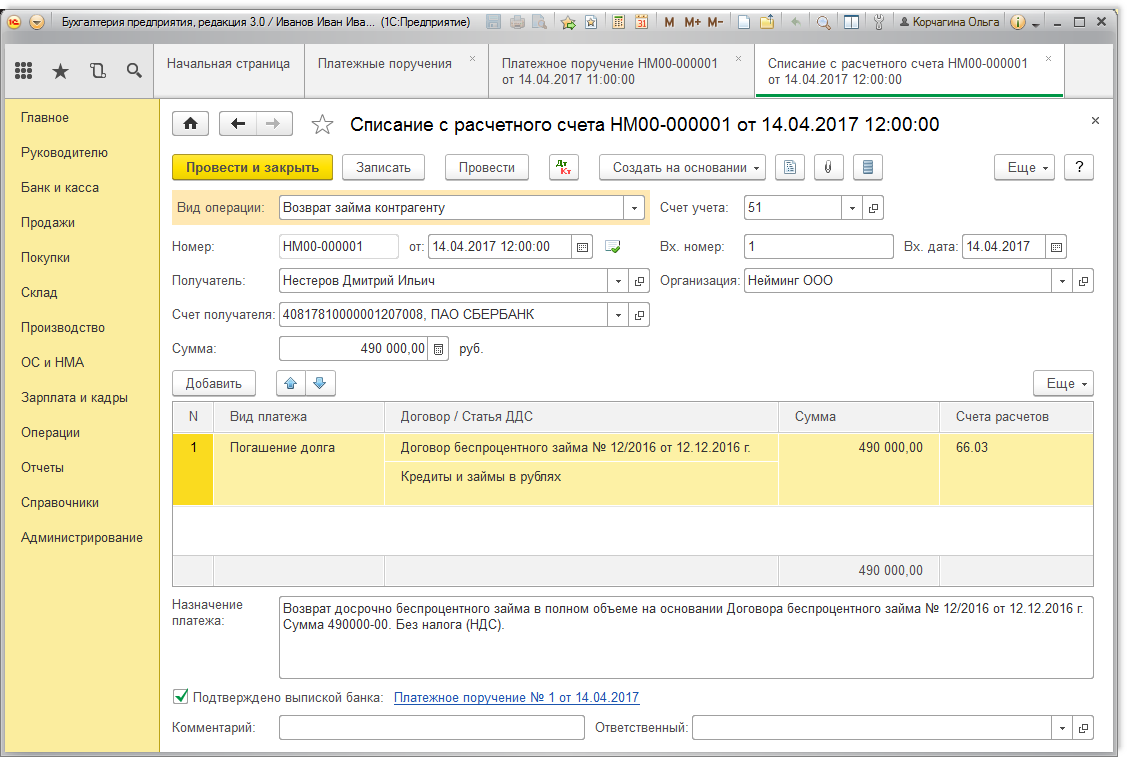Open the Администрирование section
Viewport: 1127px width, 757px height.
[82, 538]
